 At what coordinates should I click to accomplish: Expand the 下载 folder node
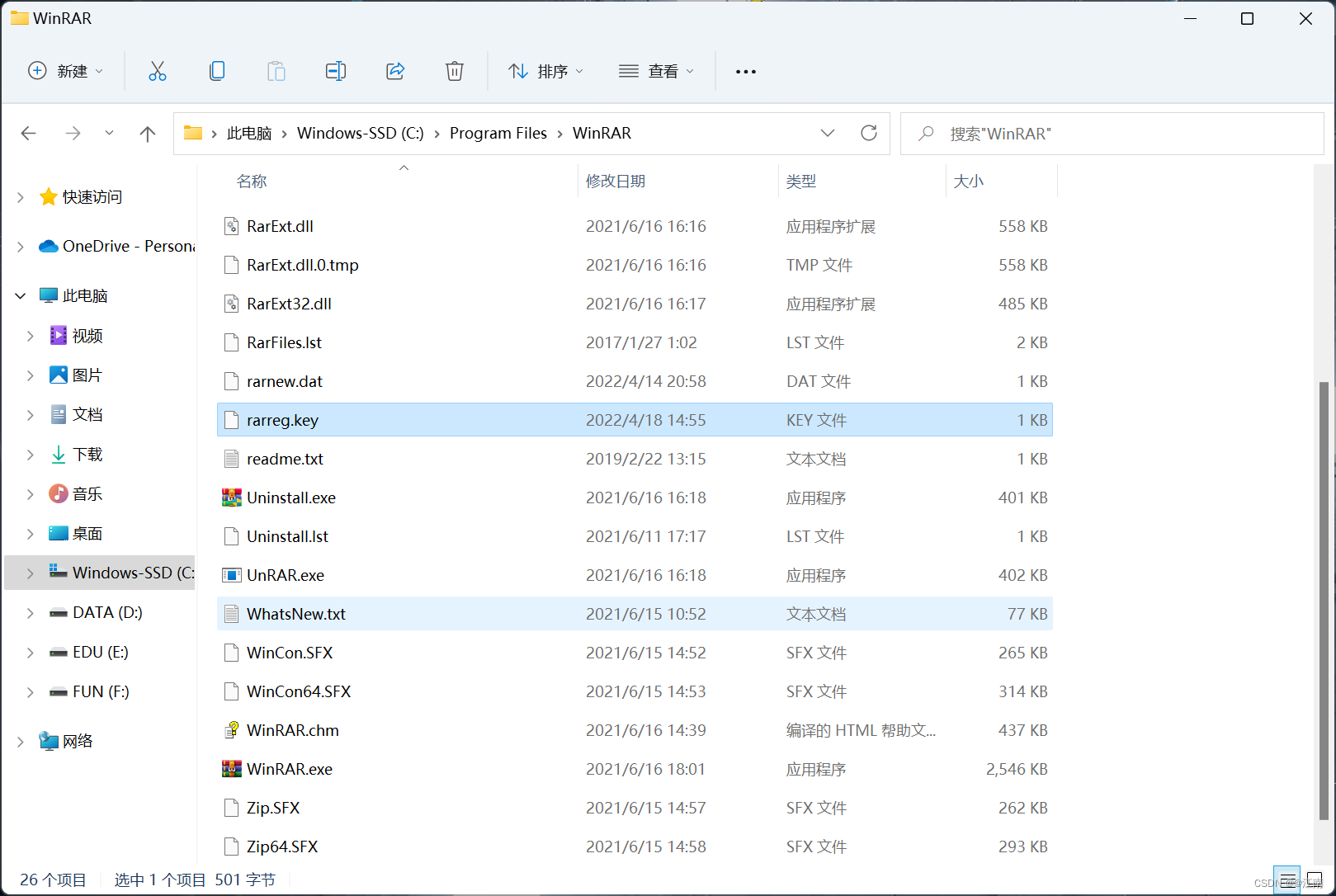tap(31, 455)
